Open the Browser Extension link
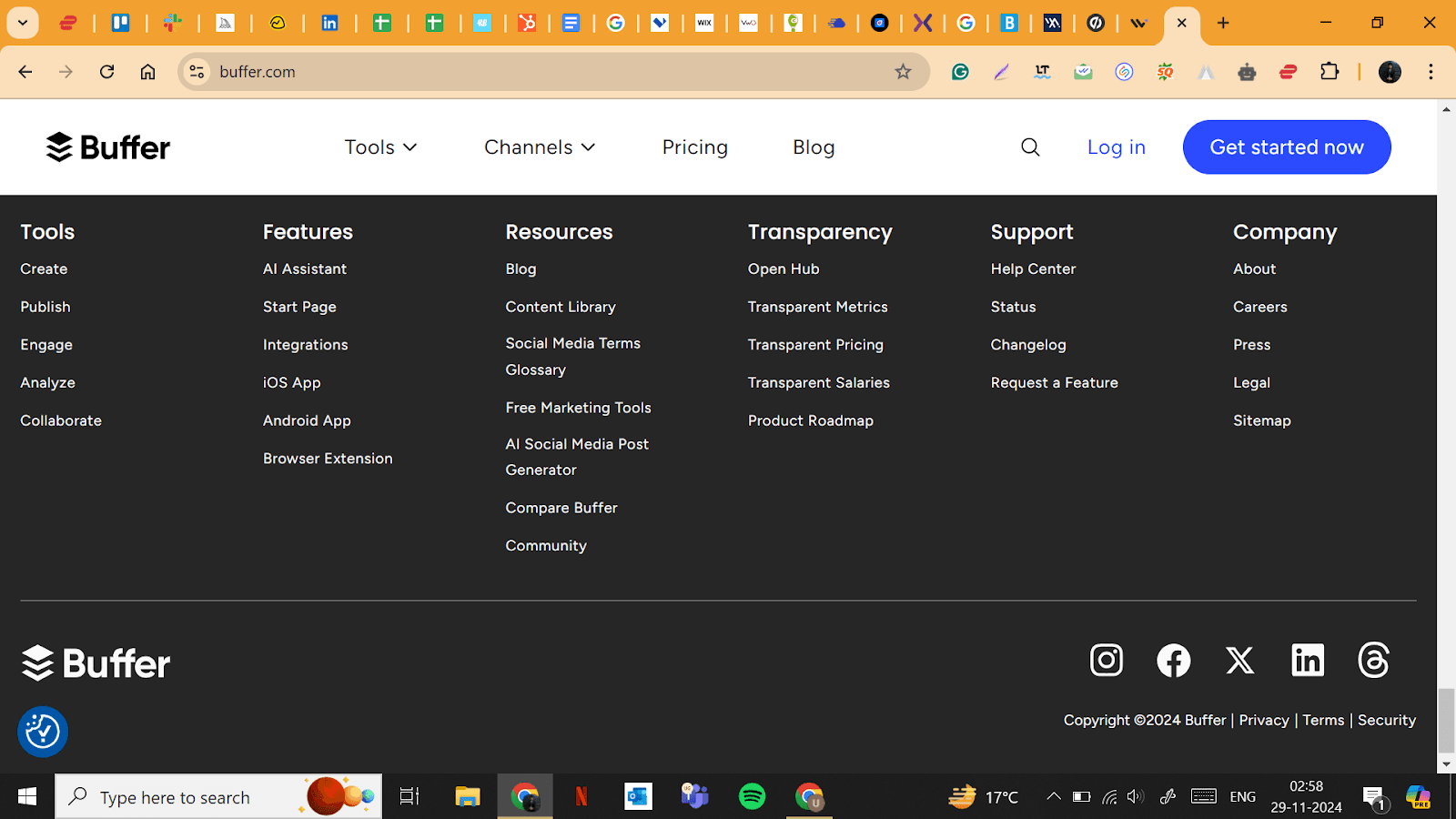Screen dimensions: 1456x819 pyautogui.click(x=328, y=459)
